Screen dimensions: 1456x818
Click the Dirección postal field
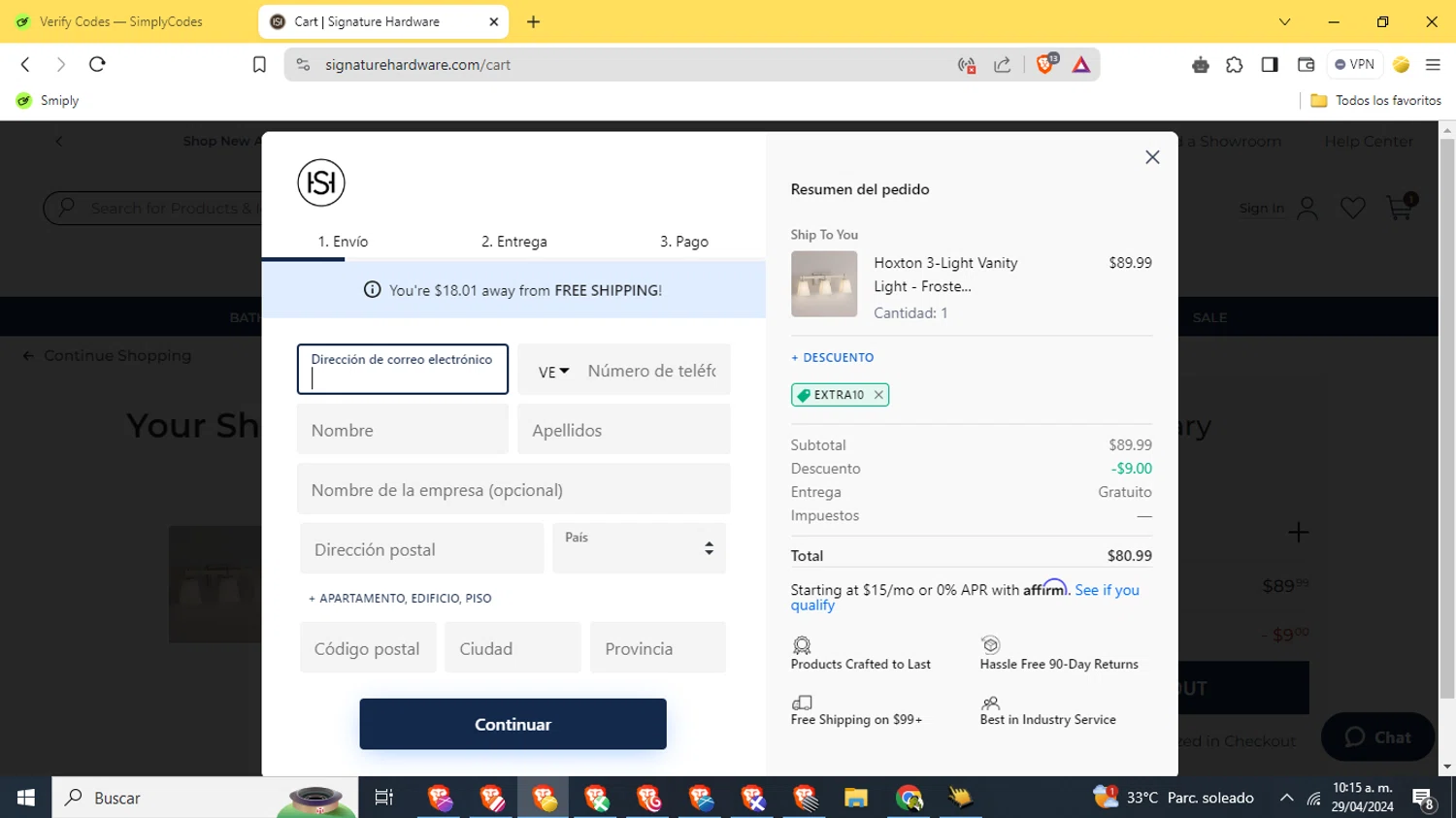421,548
